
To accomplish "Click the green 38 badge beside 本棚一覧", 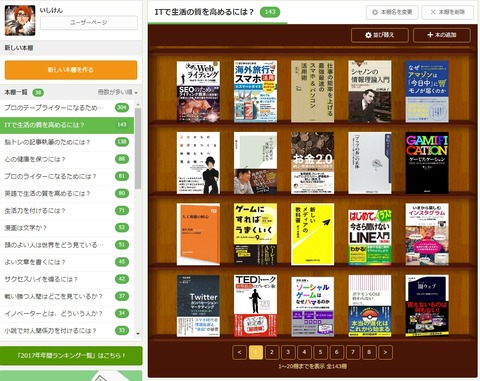I will point(38,92).
